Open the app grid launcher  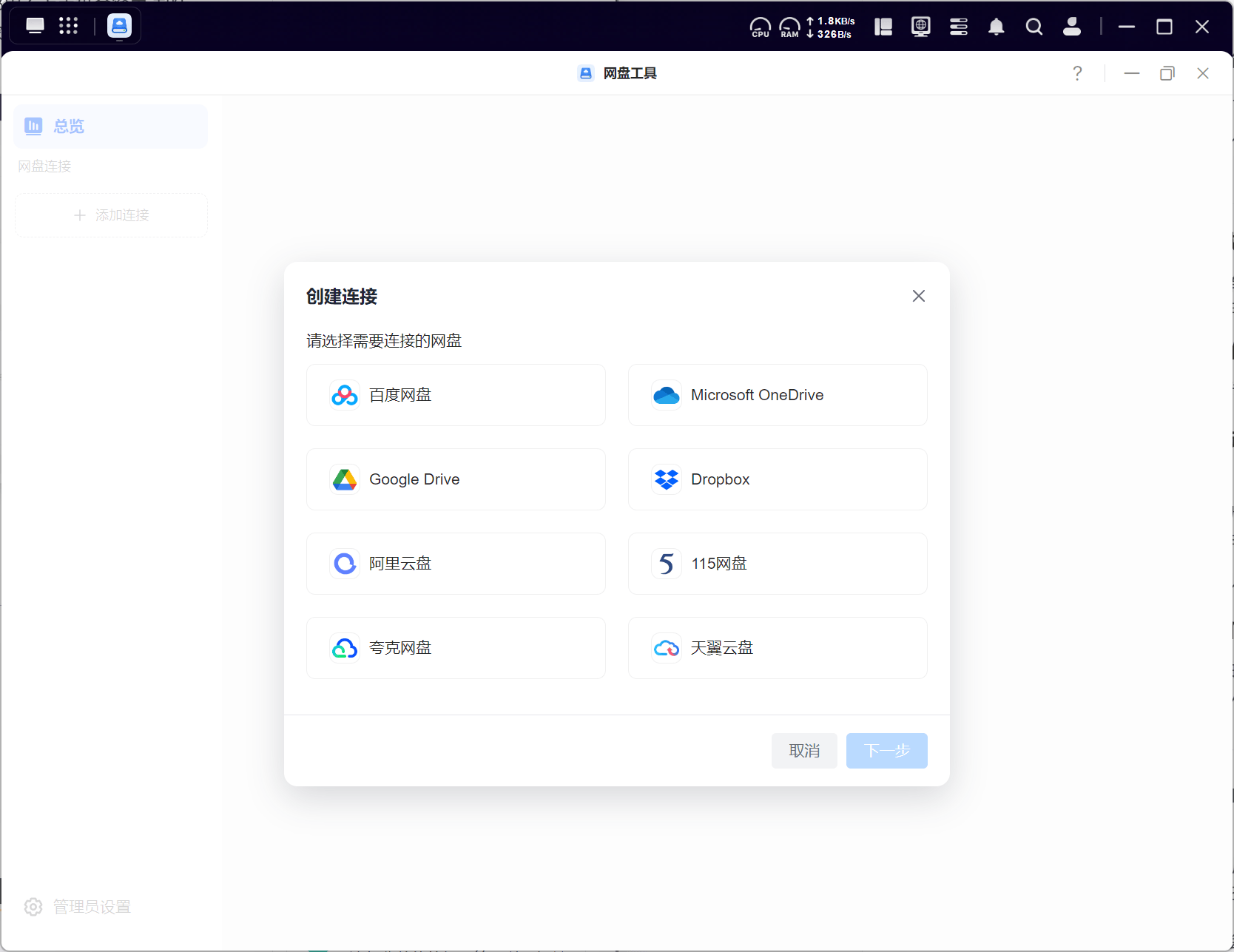point(68,26)
